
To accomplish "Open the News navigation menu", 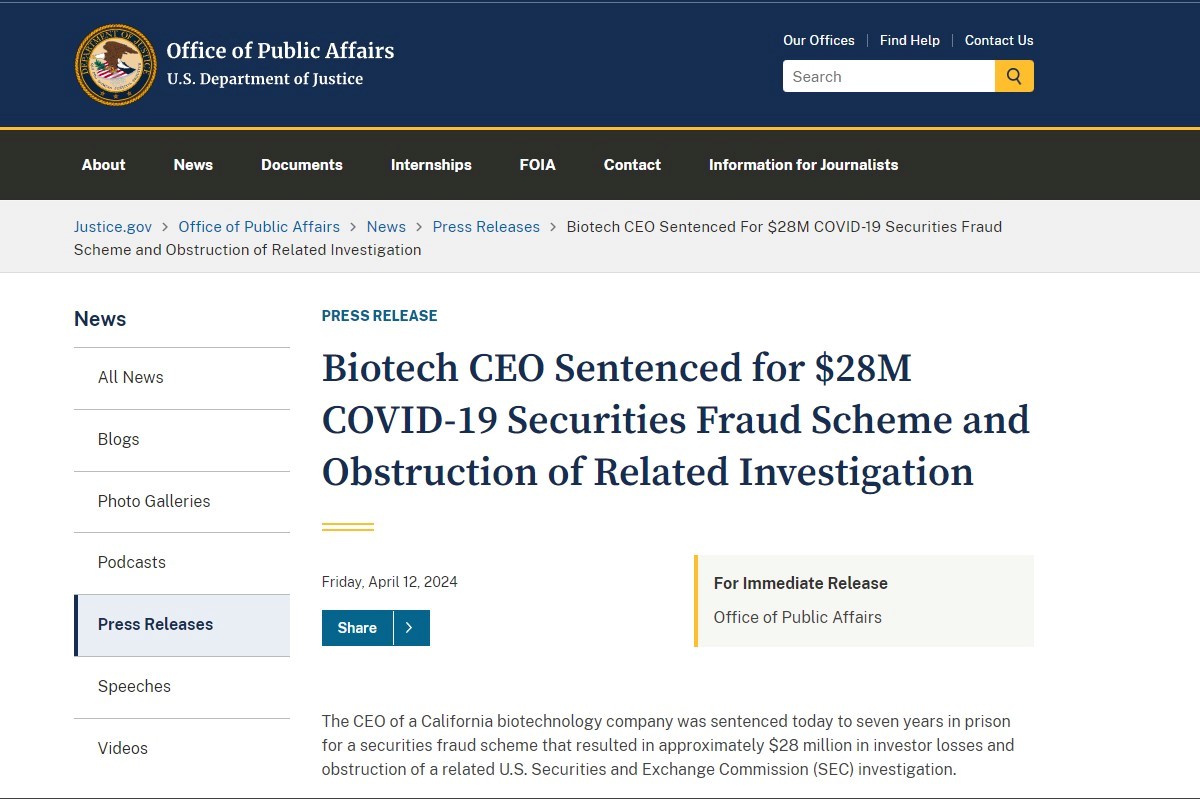I will tap(193, 165).
